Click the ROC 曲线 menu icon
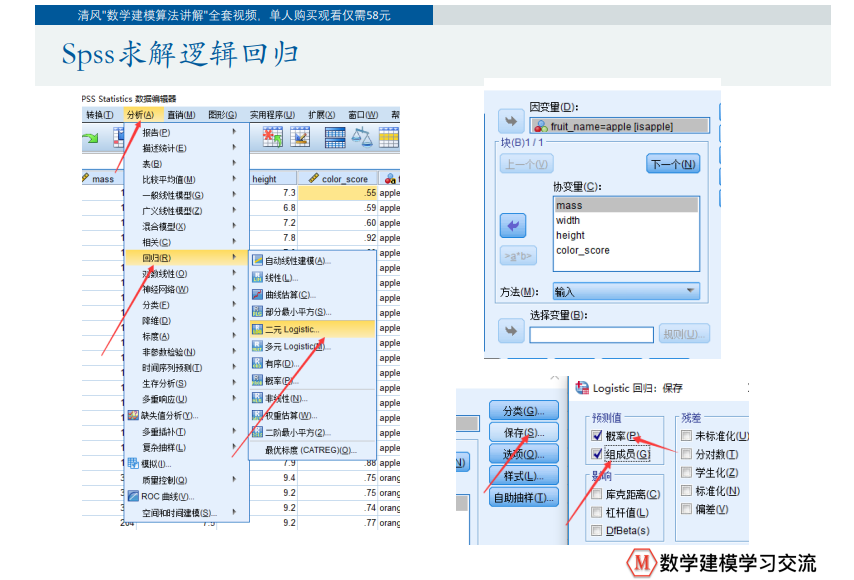The height and width of the screenshot is (580, 854). coord(133,496)
